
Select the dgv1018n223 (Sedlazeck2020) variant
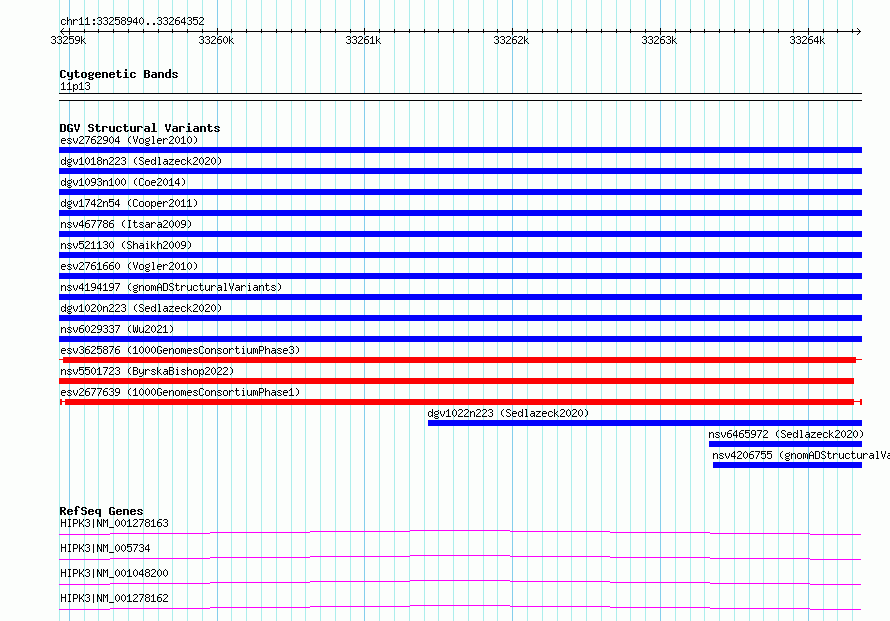click(x=140, y=161)
